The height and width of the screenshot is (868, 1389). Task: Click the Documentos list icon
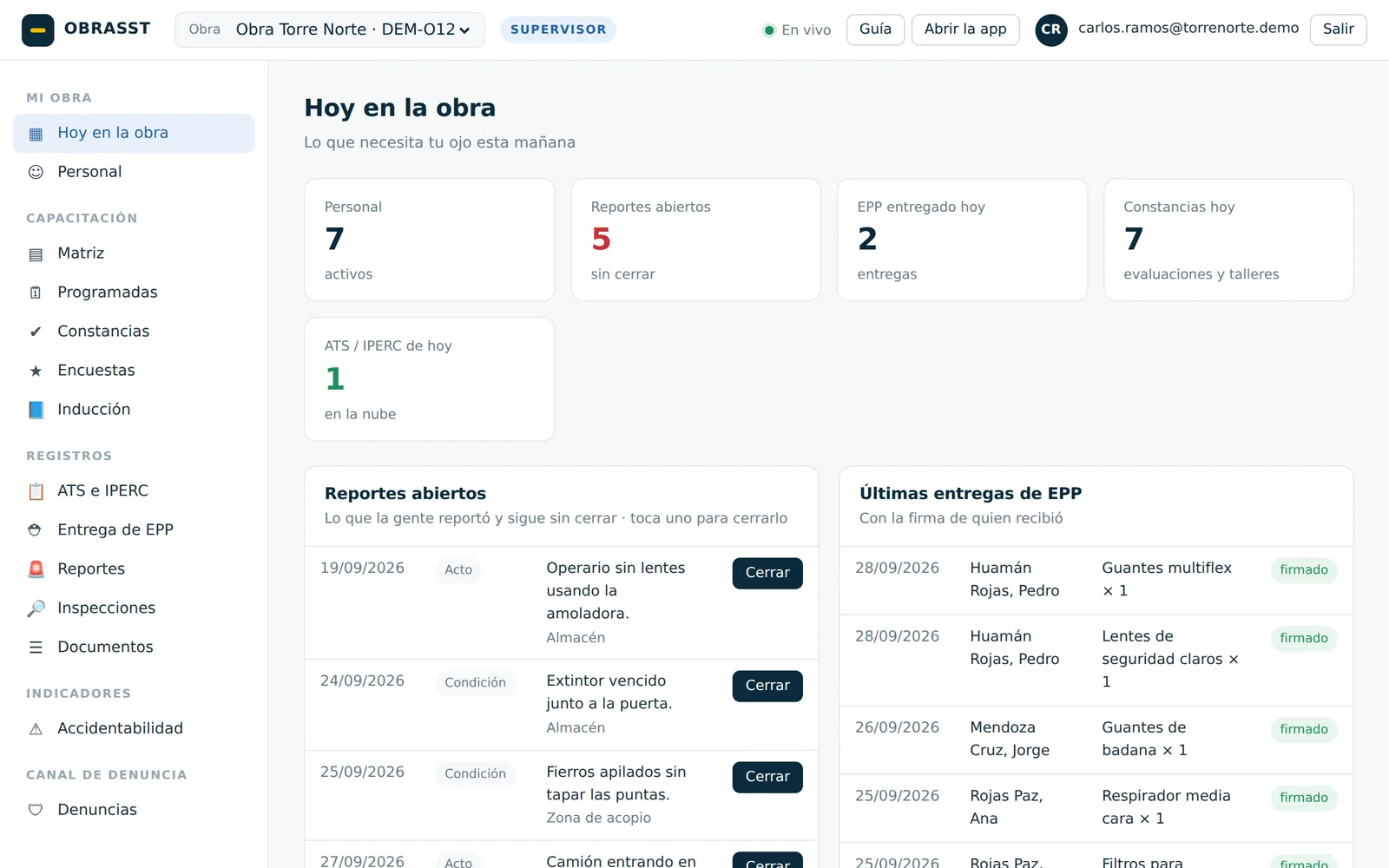point(36,648)
